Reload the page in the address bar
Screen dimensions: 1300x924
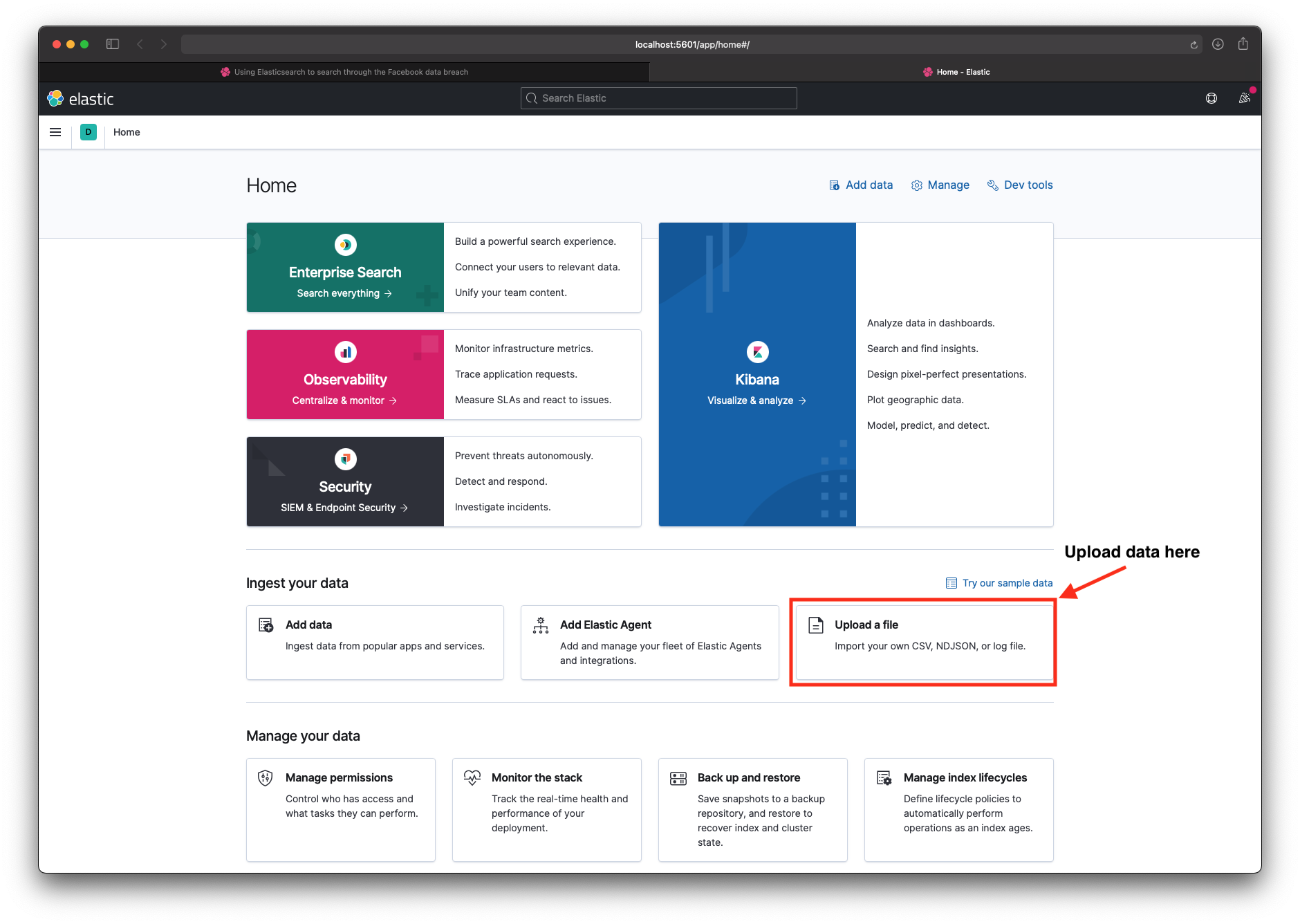[x=1194, y=45]
